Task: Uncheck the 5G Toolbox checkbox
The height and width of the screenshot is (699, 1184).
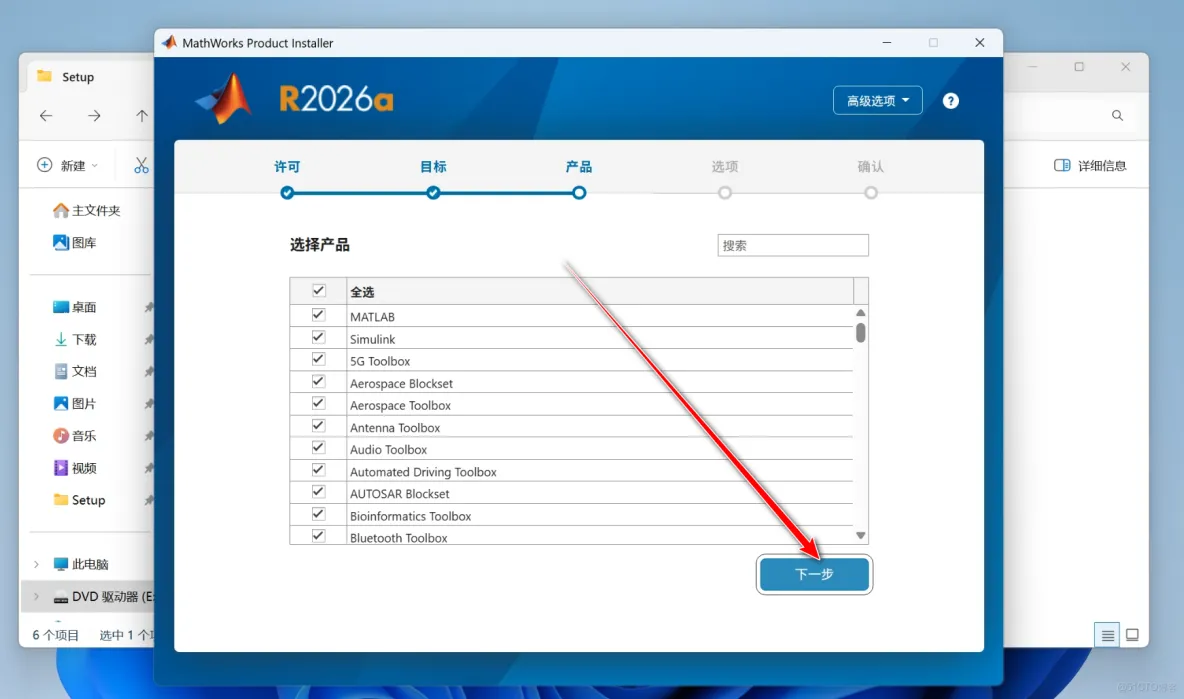Action: (319, 359)
